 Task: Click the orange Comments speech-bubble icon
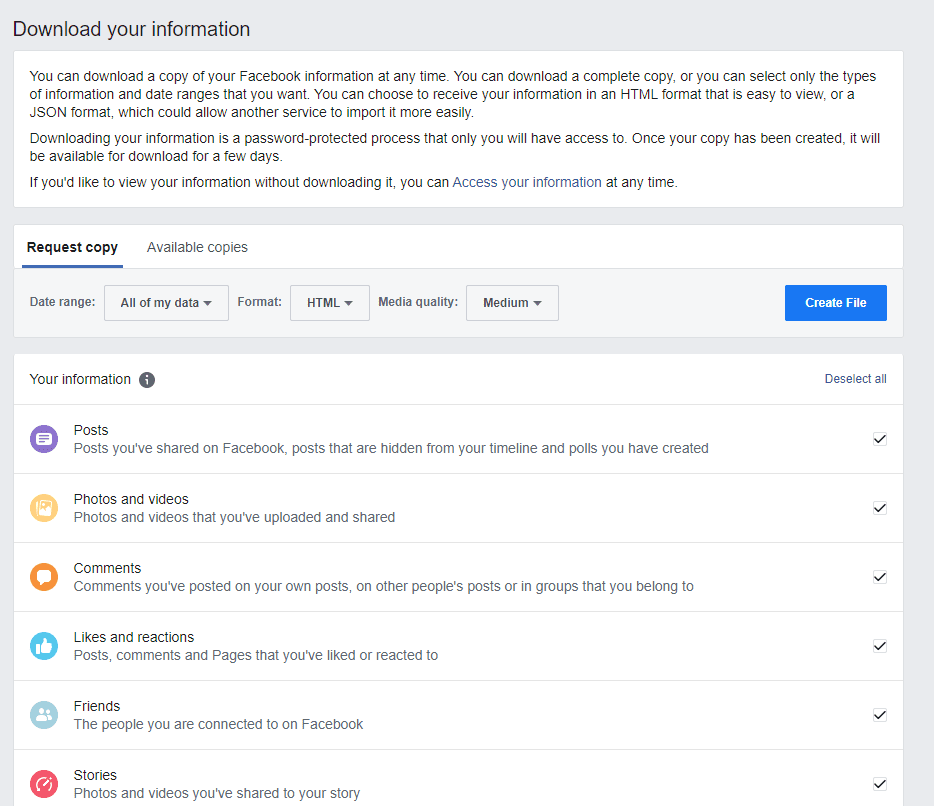tap(44, 577)
